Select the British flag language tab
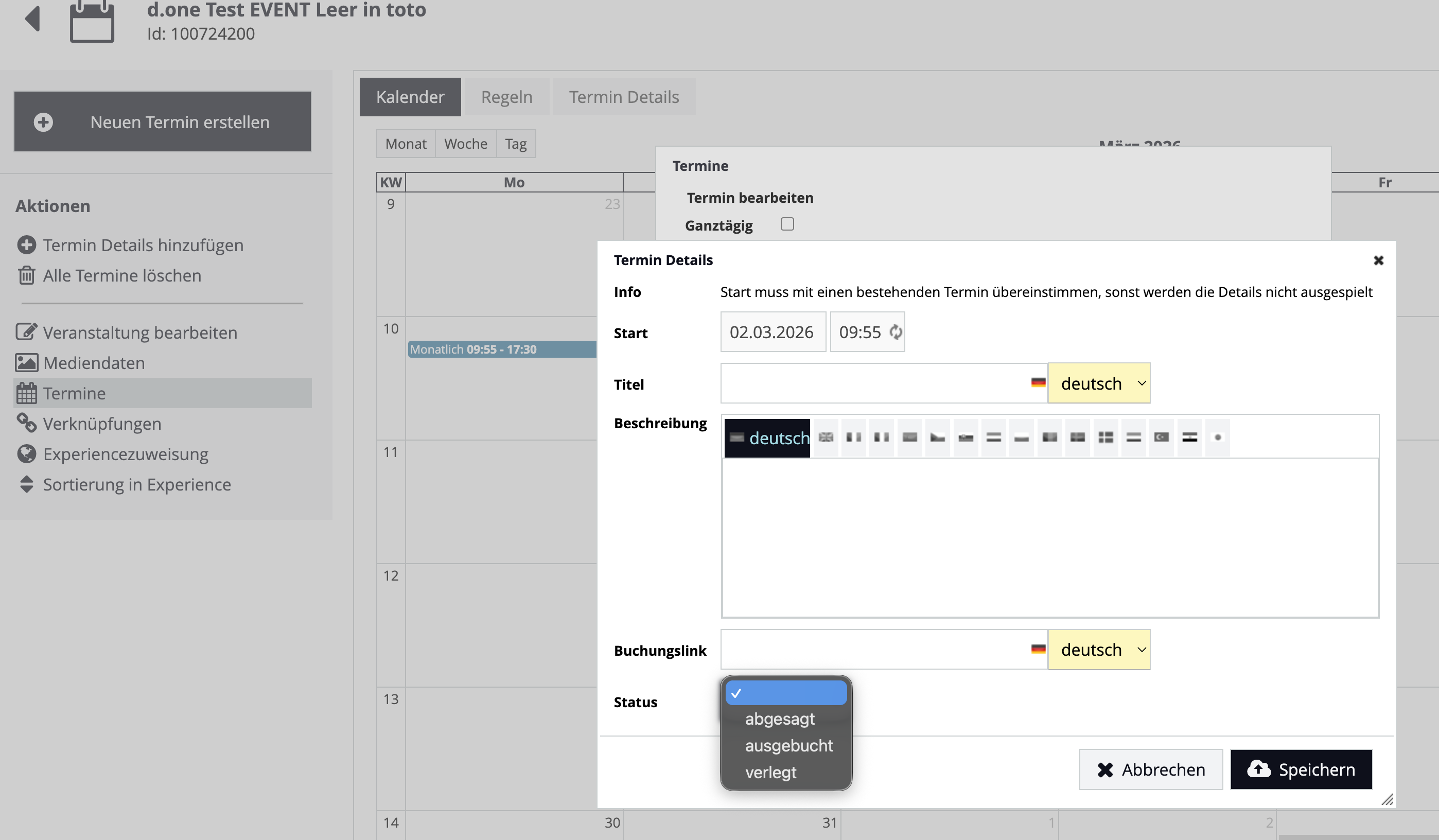Image resolution: width=1439 pixels, height=840 pixels. pyautogui.click(x=826, y=437)
